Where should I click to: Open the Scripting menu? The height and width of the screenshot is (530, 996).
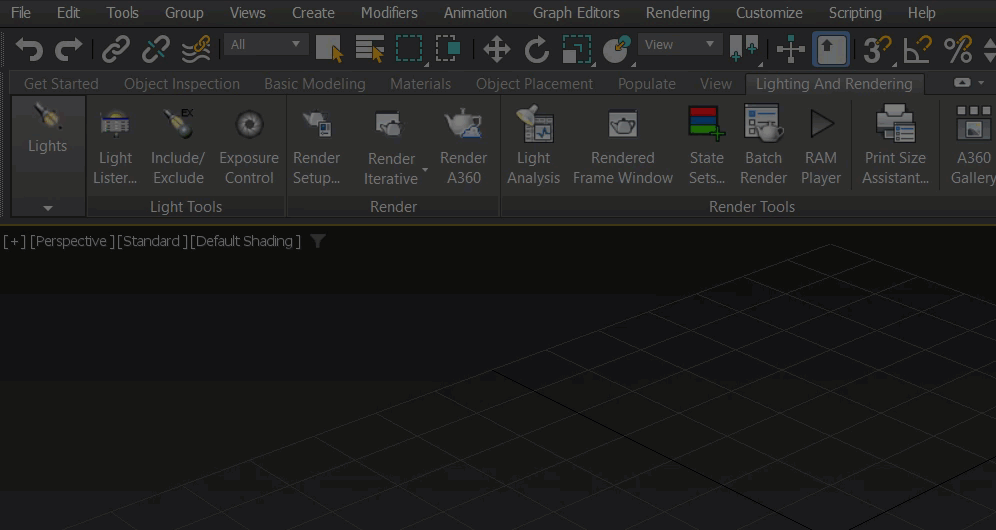855,13
